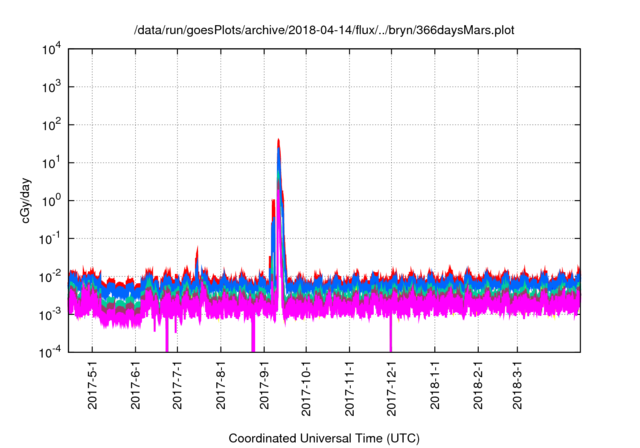The image size is (640, 448).
Task: Click the magenta dropout spike near 2017-12-1
Action: coord(391,335)
